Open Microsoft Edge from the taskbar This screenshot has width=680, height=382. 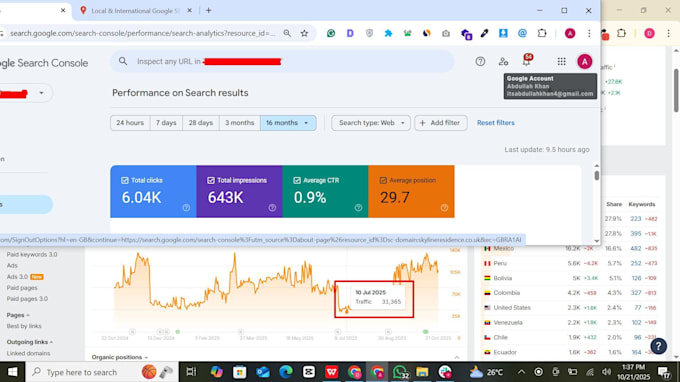[x=286, y=372]
